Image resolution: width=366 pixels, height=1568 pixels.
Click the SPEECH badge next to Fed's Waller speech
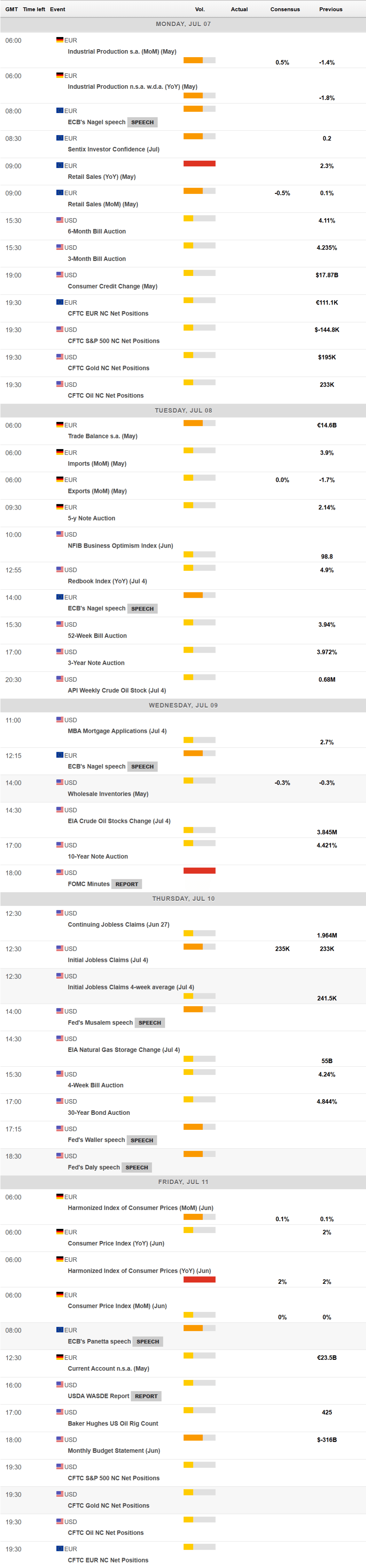point(142,1140)
